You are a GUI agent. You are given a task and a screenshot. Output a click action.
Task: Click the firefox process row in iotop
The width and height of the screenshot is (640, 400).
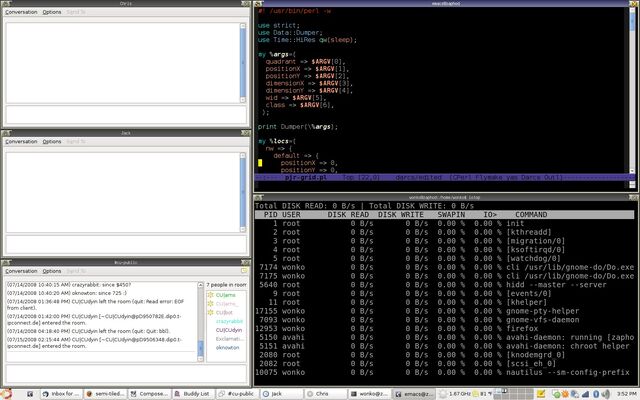point(444,329)
